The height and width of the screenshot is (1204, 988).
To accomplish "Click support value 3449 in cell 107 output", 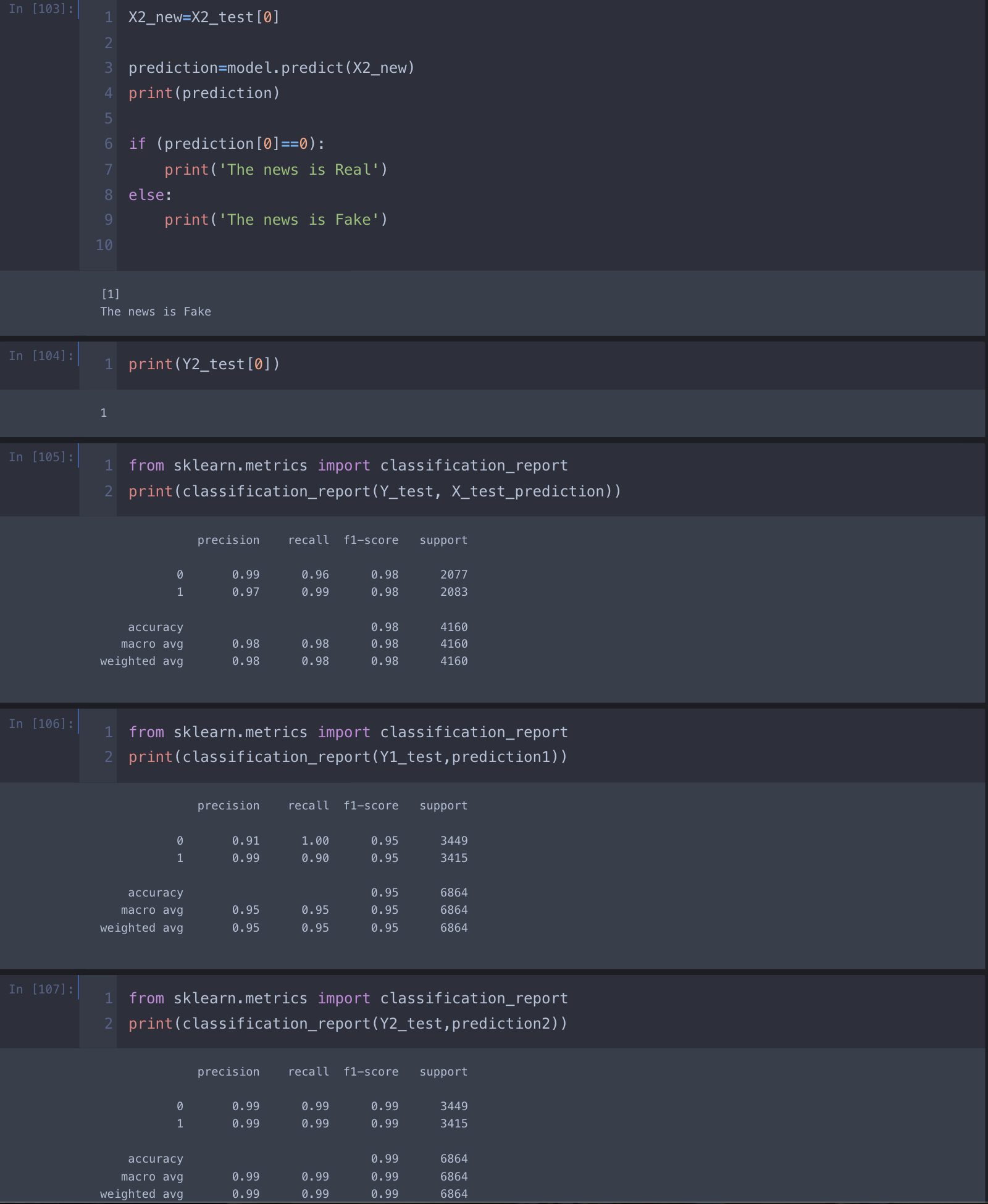I will coord(454,1106).
